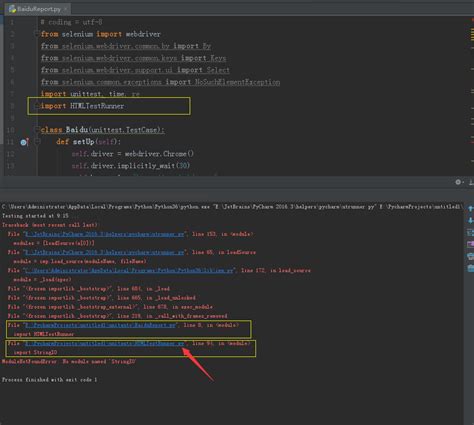Click 'class Baidu(unittest.TestCase):' line
Screen dimensions: 474x425
point(103,130)
